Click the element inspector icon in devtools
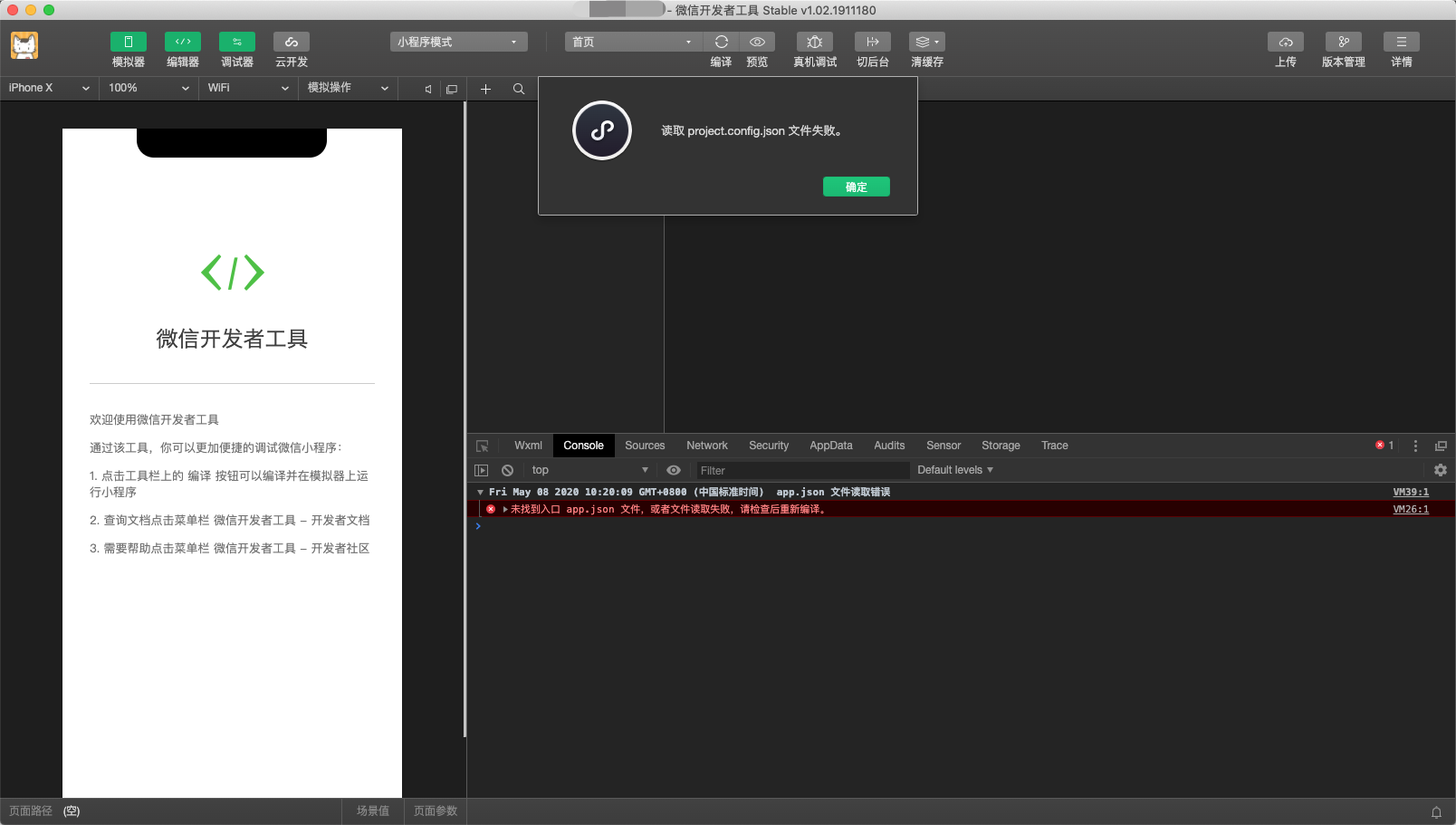The width and height of the screenshot is (1456, 825). (483, 446)
